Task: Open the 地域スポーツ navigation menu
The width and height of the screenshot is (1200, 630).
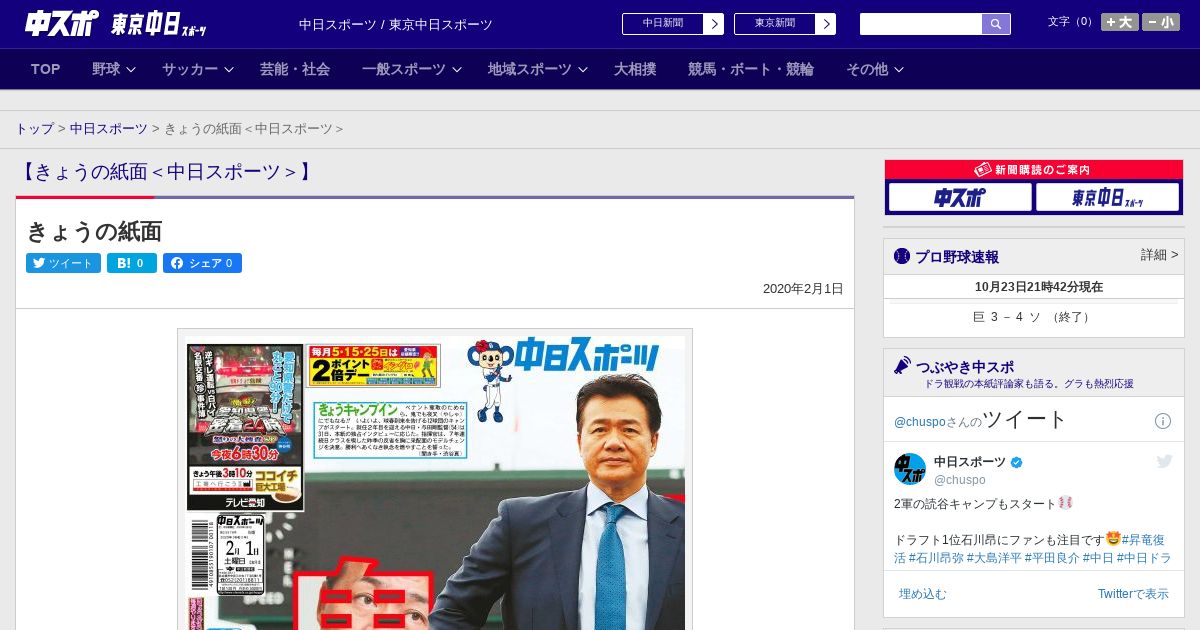Action: pyautogui.click(x=530, y=69)
